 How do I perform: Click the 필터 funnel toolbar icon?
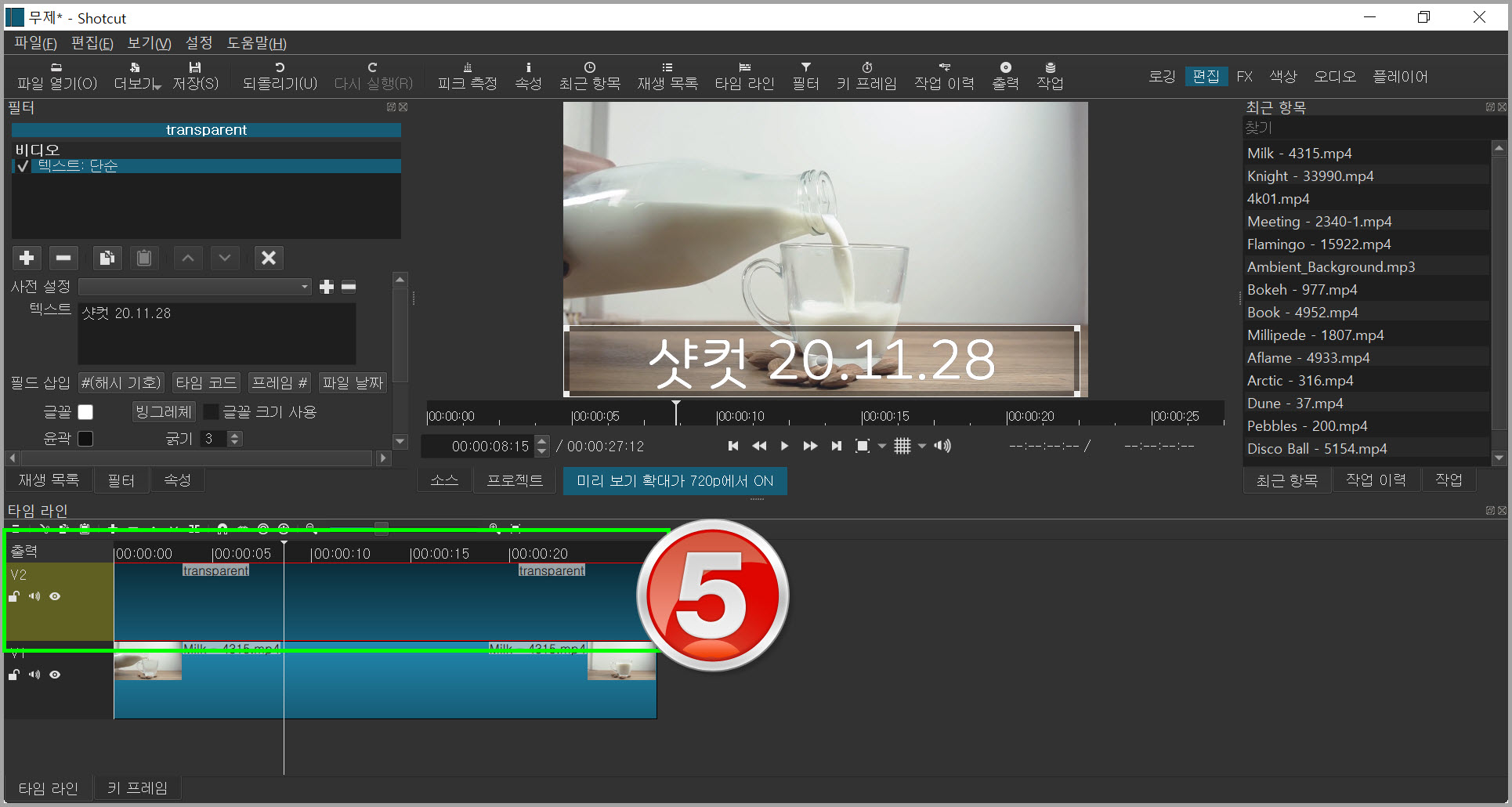805,76
